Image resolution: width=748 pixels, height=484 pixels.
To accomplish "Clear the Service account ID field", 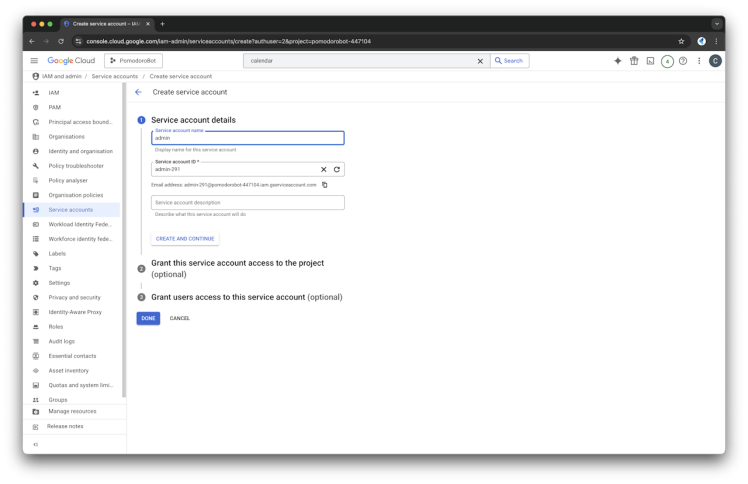I will pos(323,169).
